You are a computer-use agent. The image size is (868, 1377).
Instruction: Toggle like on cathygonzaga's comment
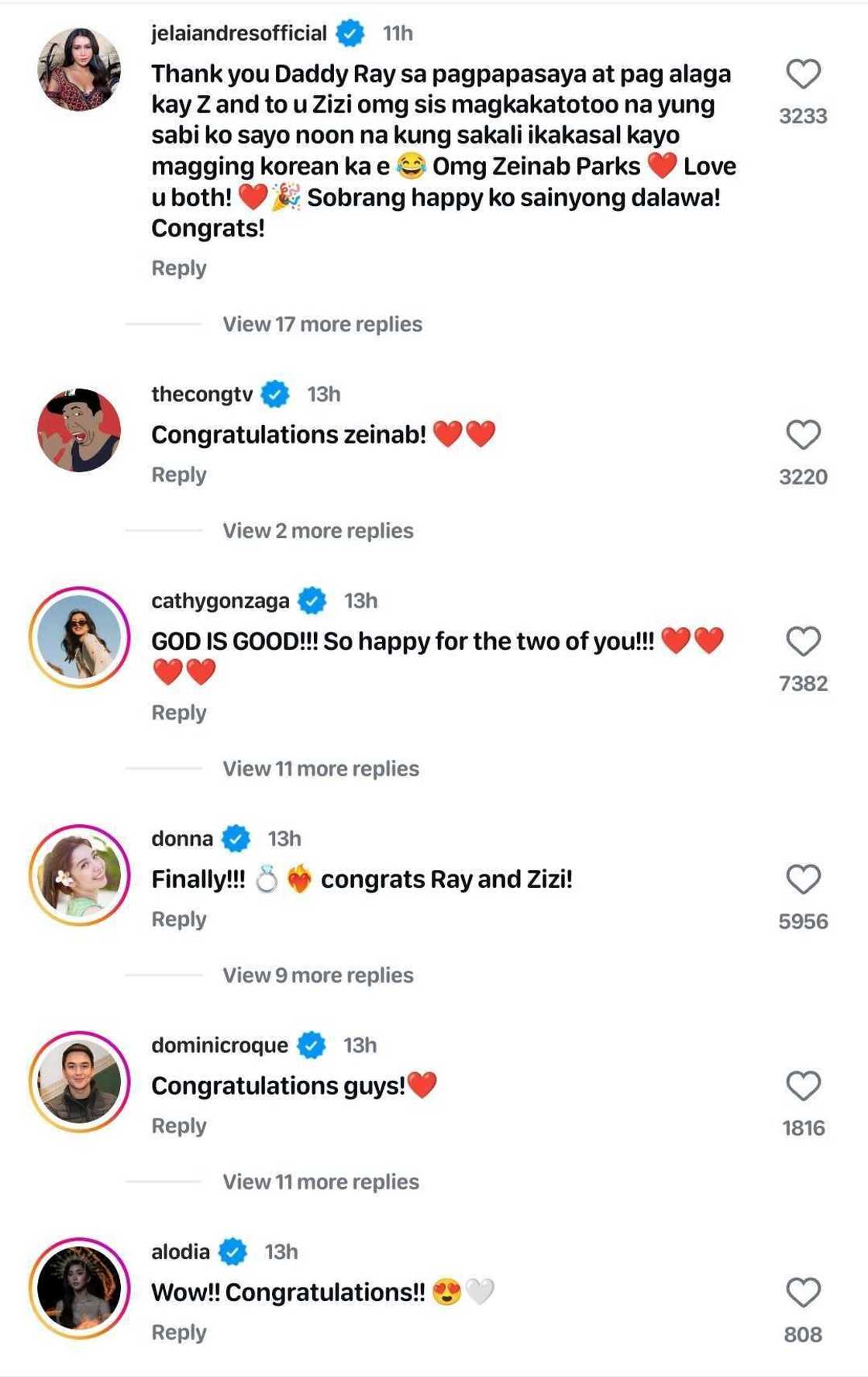(x=802, y=640)
